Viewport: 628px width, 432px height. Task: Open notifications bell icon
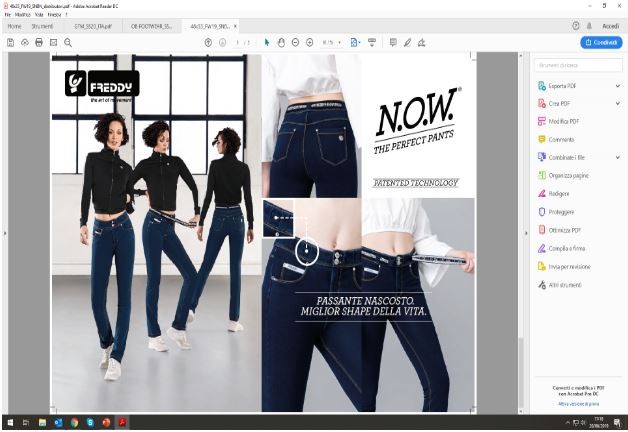coord(589,26)
